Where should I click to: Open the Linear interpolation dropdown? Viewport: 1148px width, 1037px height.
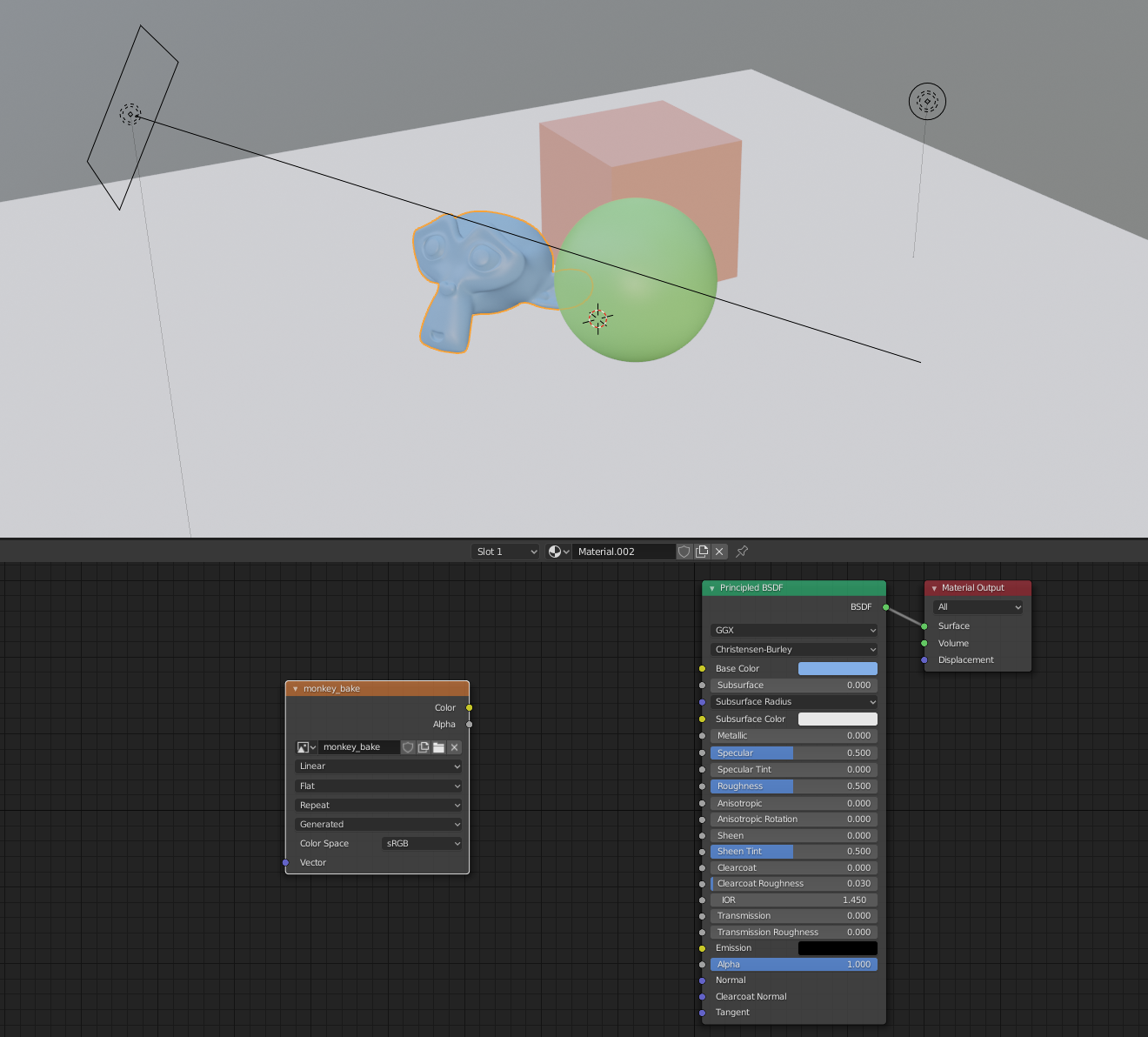click(378, 766)
